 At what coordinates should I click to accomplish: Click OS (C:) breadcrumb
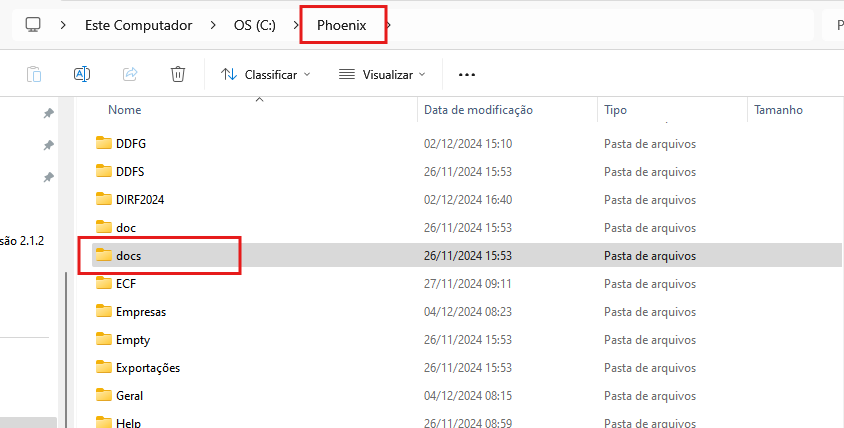(x=255, y=25)
